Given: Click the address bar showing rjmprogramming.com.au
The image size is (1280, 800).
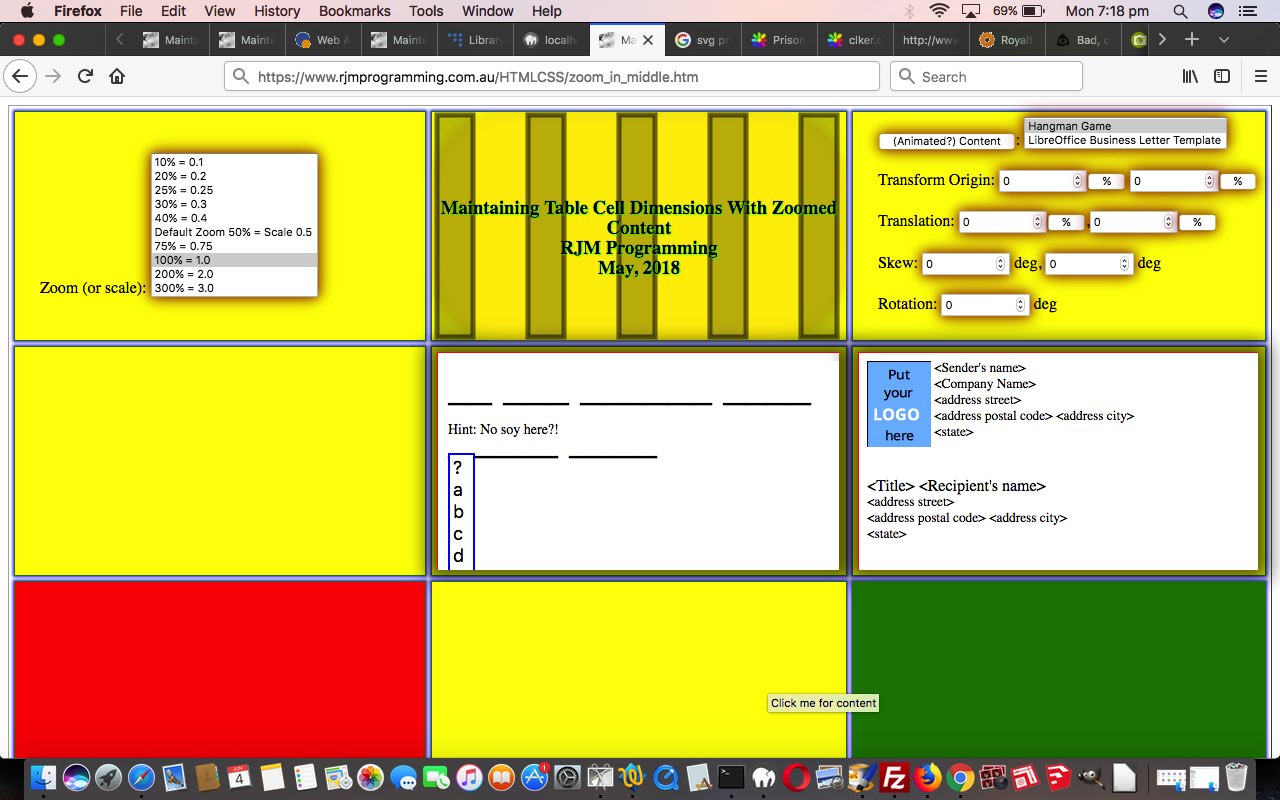Looking at the screenshot, I should (550, 76).
